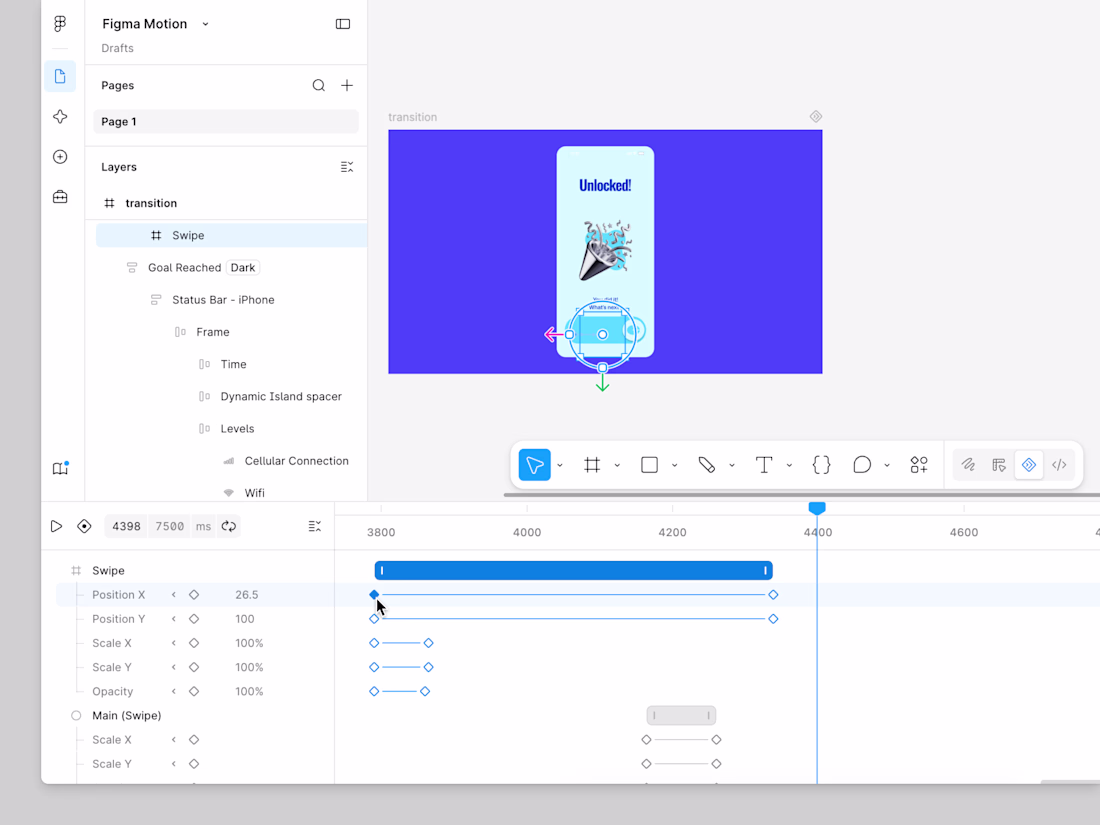Click the timeline playhead handle
1100x825 pixels.
click(817, 507)
